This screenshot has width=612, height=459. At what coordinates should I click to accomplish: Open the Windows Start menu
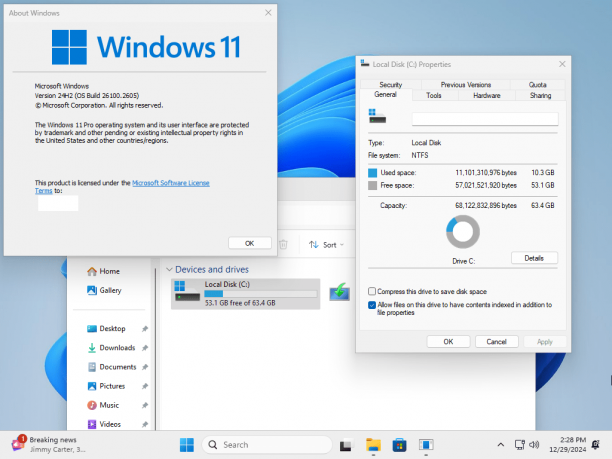tap(187, 445)
